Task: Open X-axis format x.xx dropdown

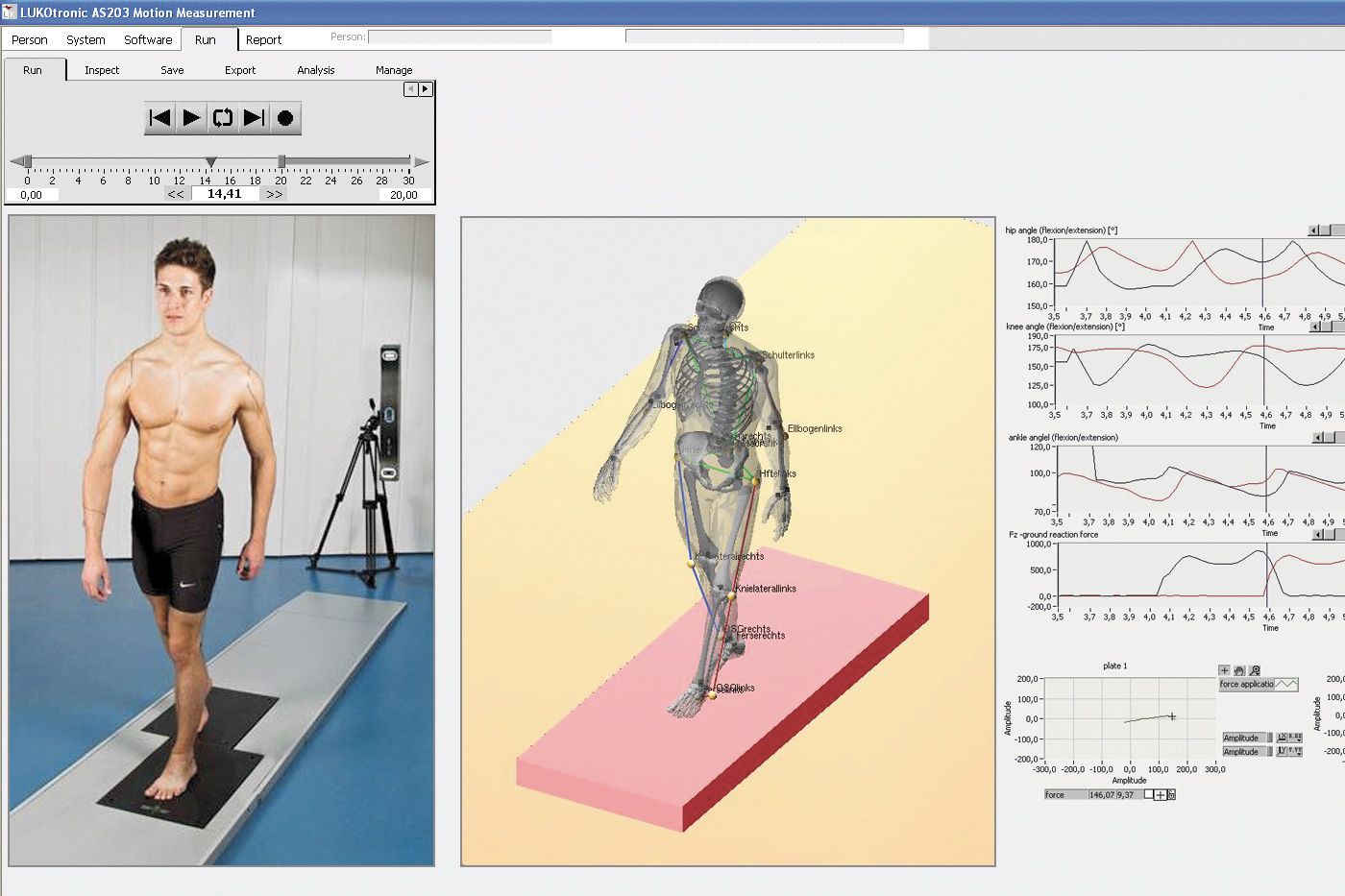Action: (1296, 738)
